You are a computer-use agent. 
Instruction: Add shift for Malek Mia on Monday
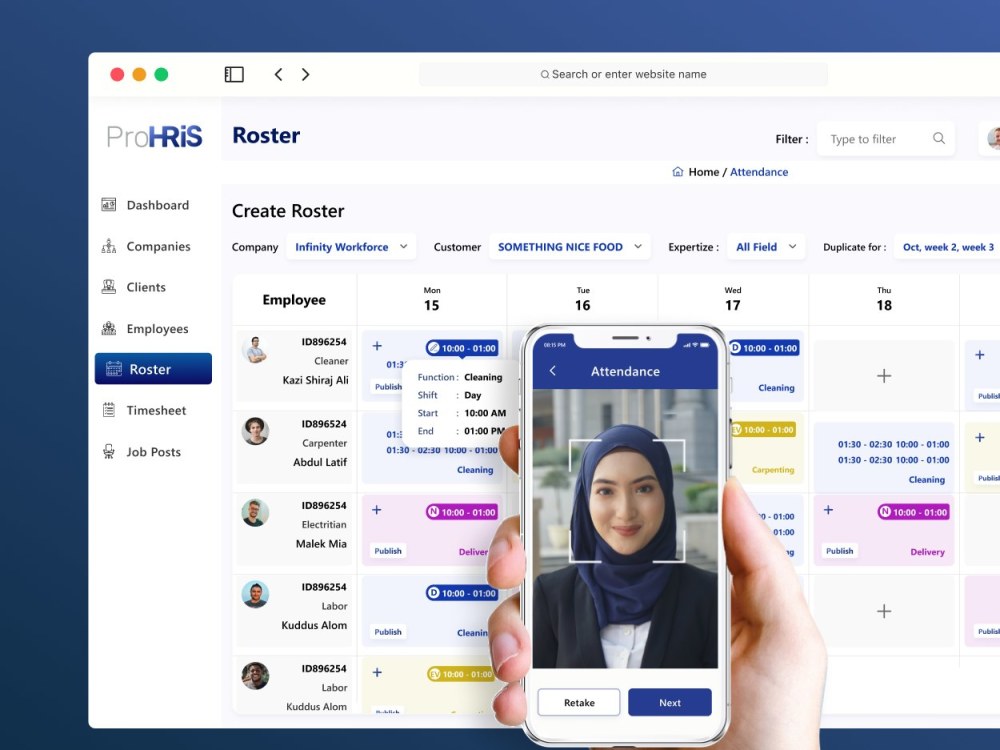pyautogui.click(x=377, y=510)
